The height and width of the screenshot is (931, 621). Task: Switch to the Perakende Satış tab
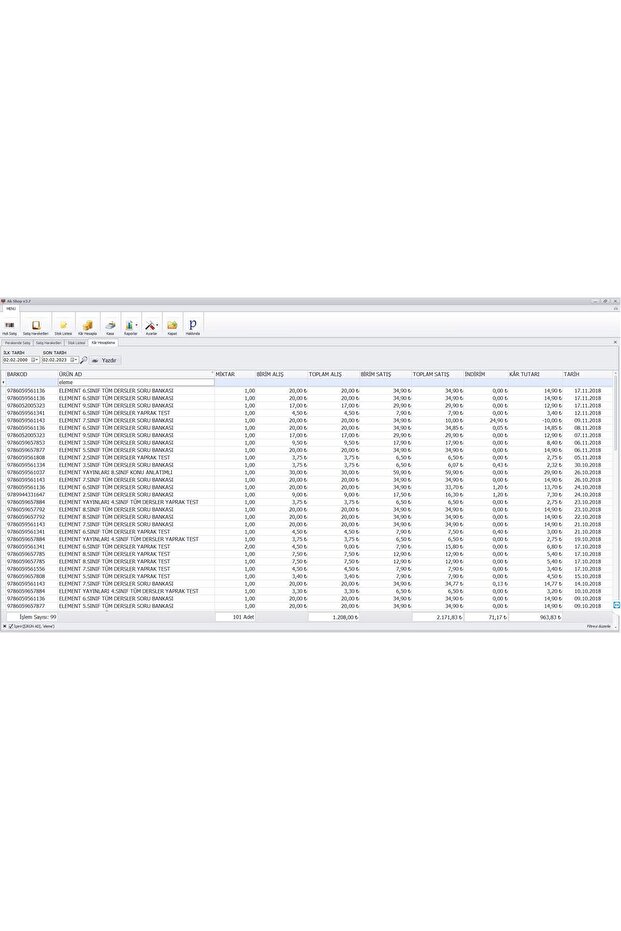(18, 342)
